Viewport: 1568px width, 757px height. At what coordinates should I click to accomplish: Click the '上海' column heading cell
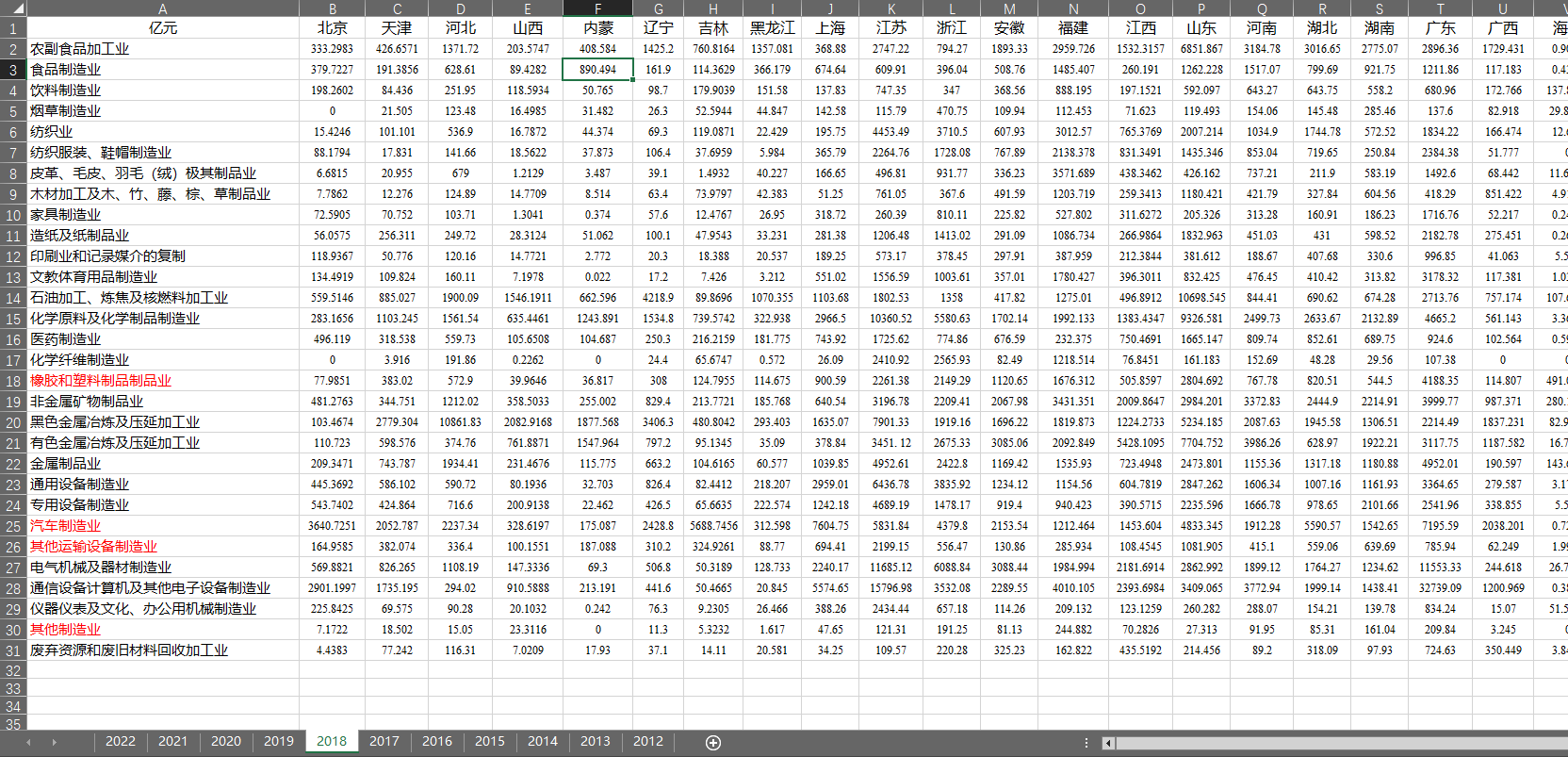pyautogui.click(x=830, y=28)
